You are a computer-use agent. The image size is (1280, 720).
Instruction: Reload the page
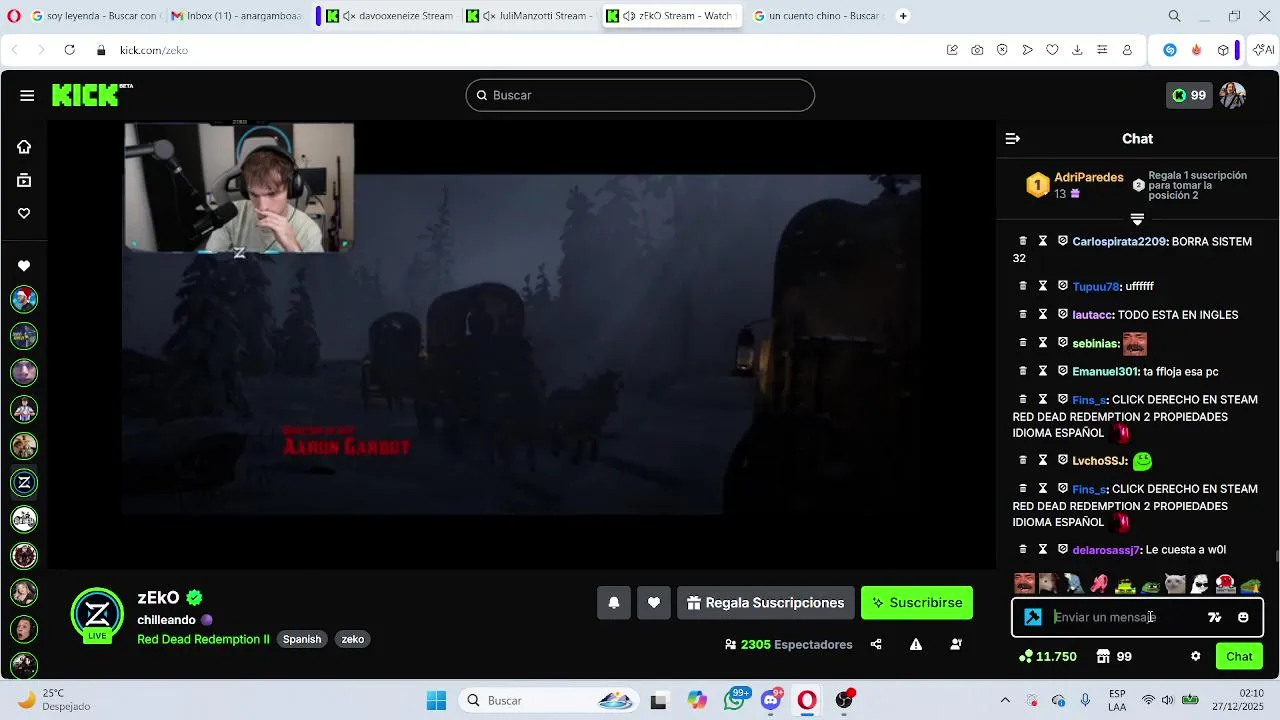(x=69, y=50)
